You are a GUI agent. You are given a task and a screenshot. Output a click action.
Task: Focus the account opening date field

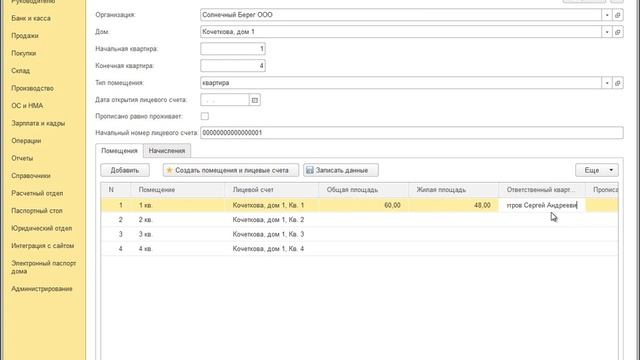click(x=225, y=100)
